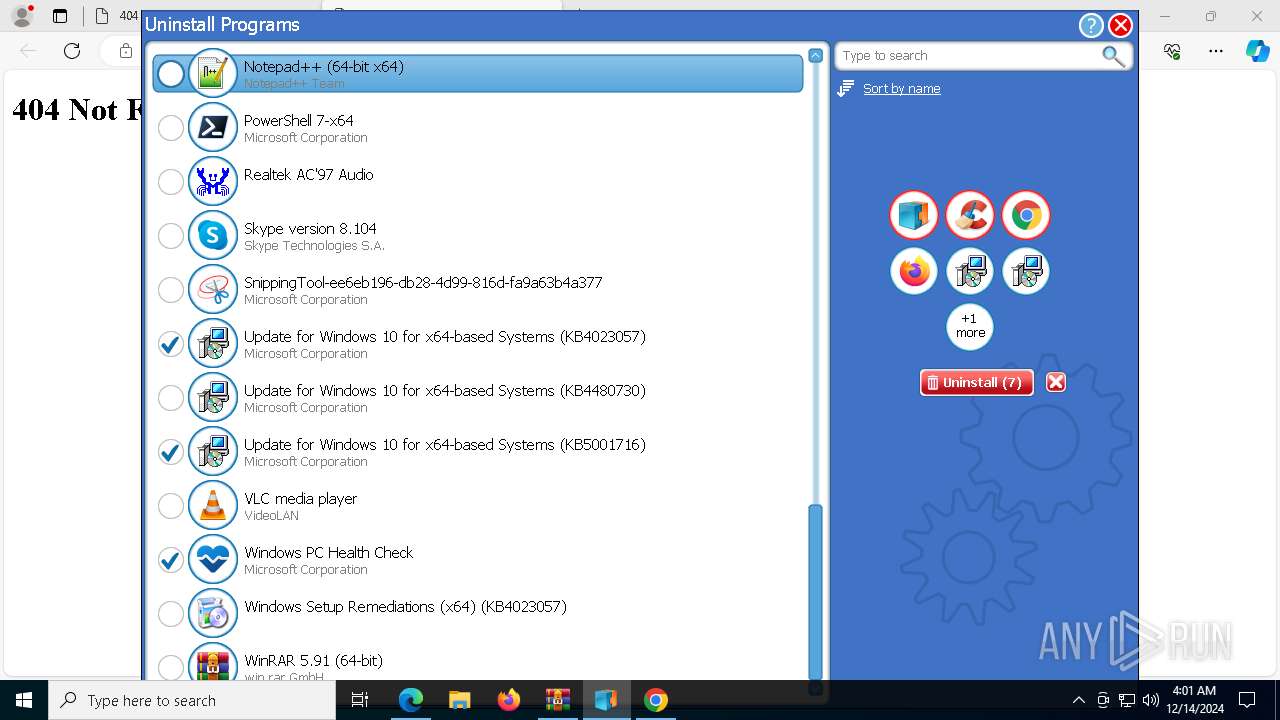
Task: Click the Windows Setup Remediations icon
Action: [x=213, y=614]
